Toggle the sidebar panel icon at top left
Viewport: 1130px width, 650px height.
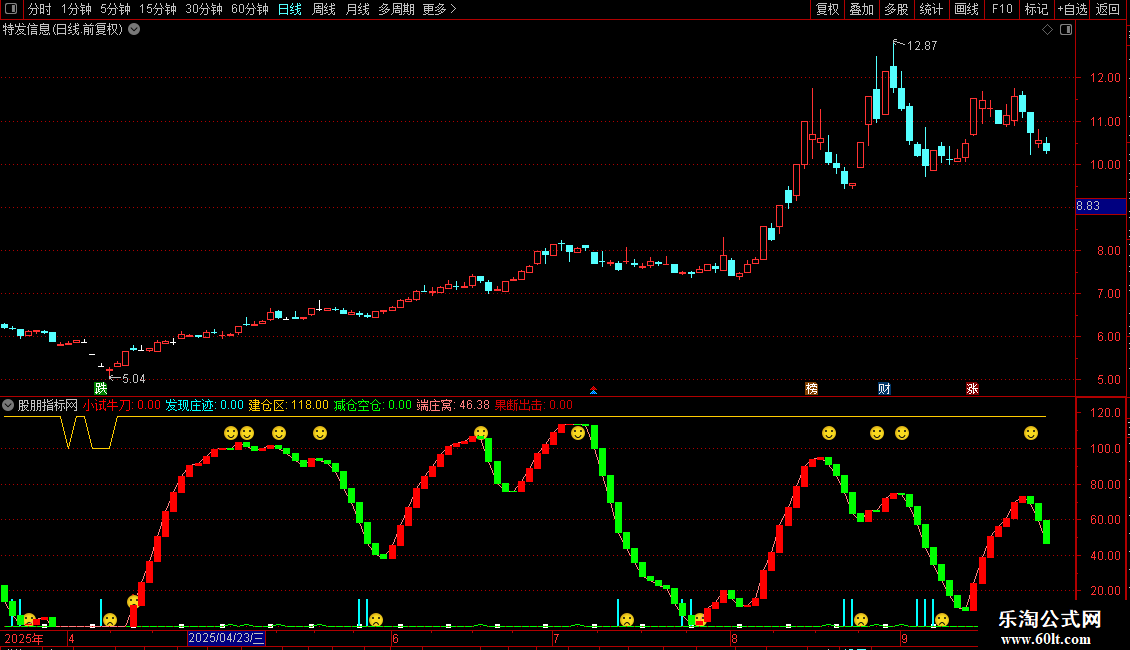(x=11, y=9)
